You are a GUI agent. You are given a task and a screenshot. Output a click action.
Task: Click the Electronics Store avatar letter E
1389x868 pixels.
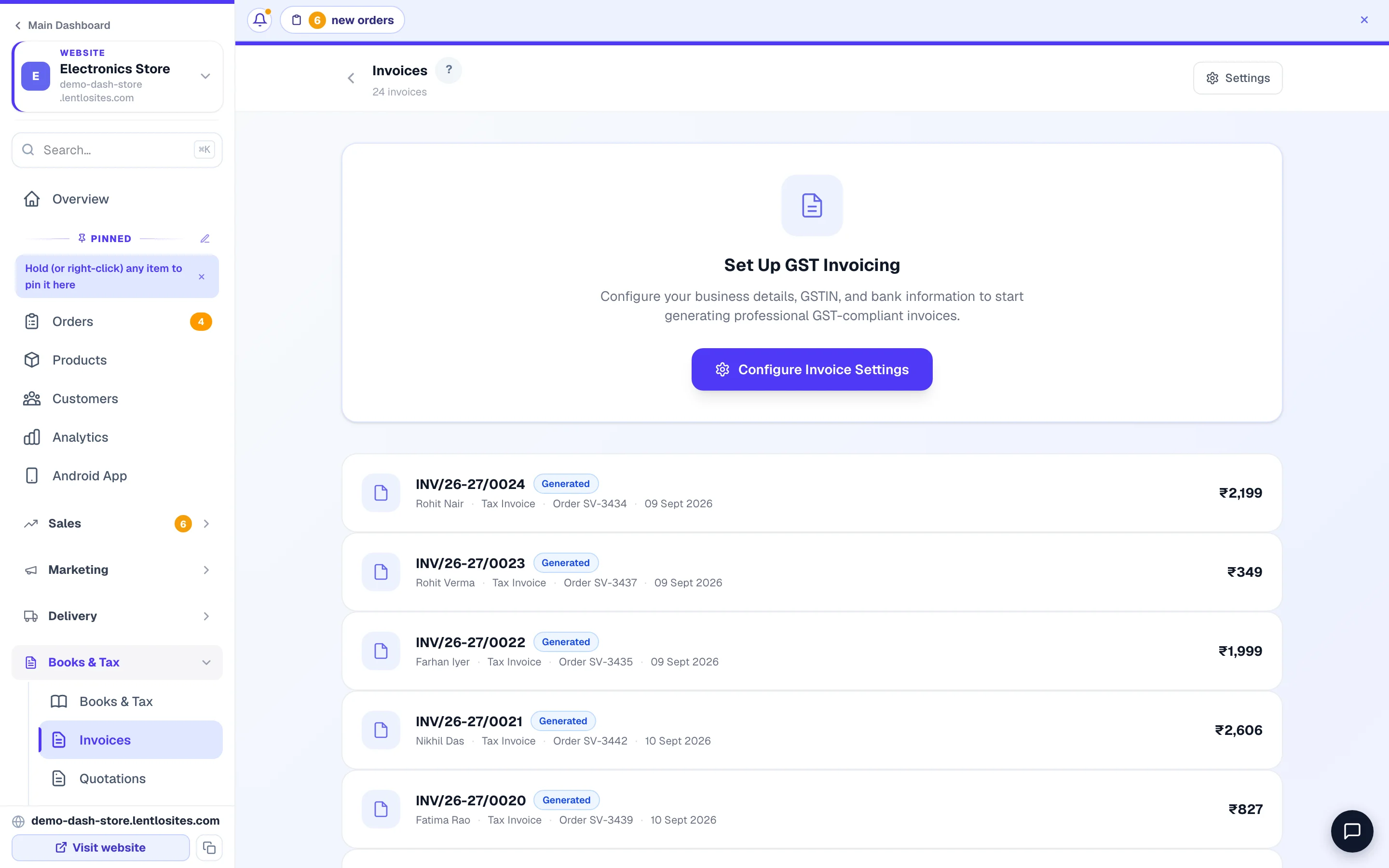click(36, 76)
